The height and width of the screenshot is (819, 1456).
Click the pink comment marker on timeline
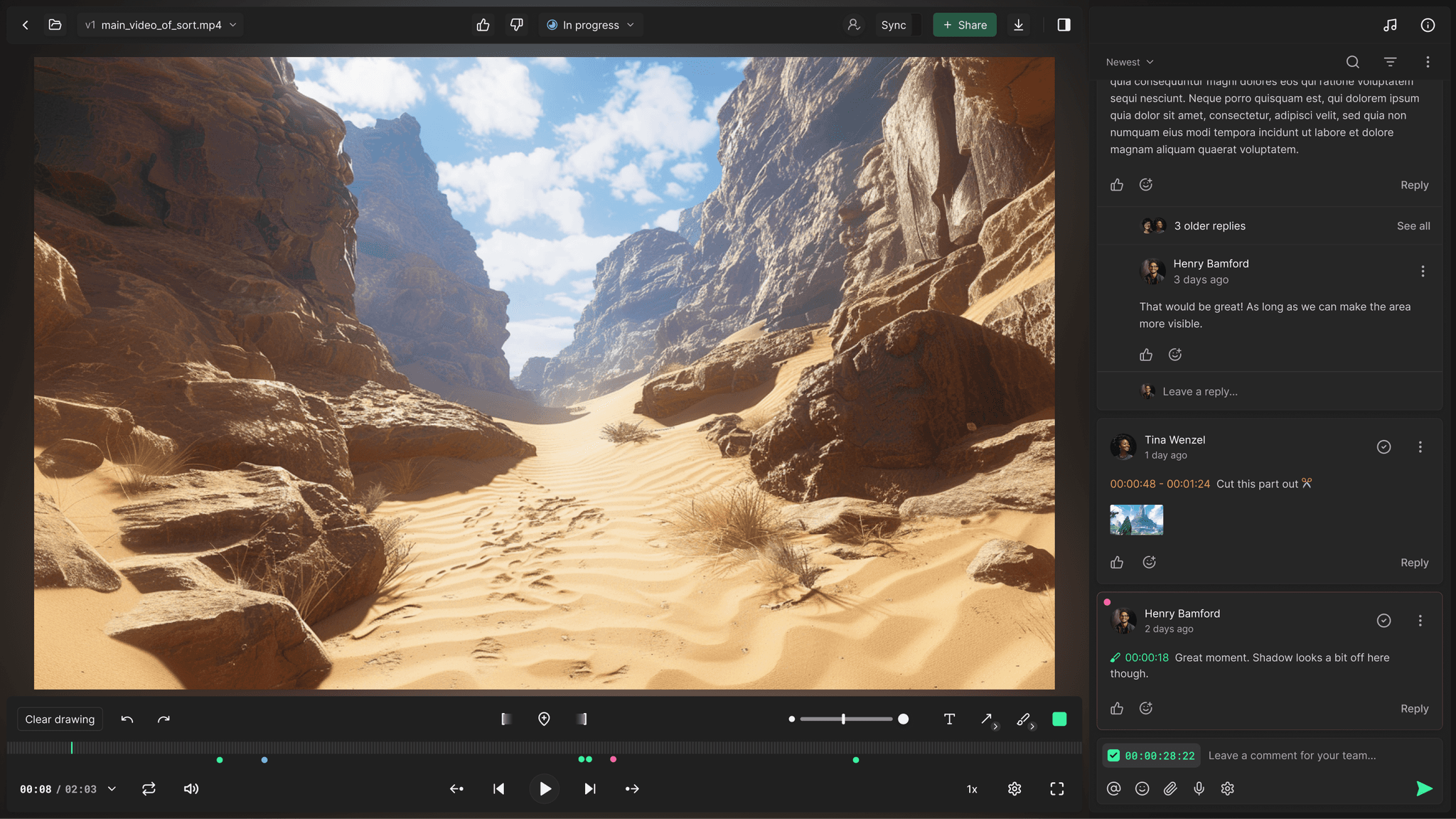point(613,760)
